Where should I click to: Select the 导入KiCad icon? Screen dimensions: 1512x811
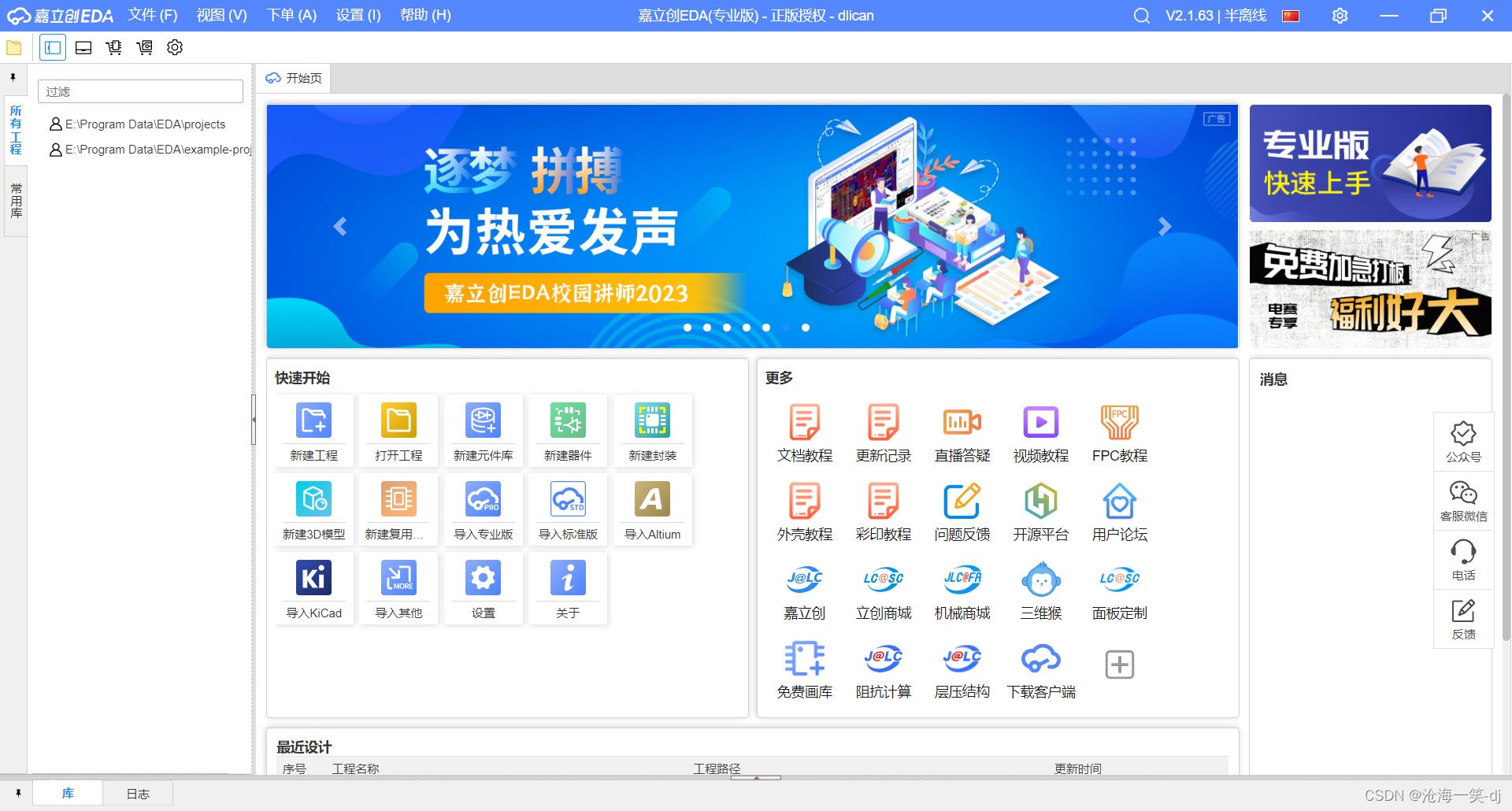pos(313,578)
